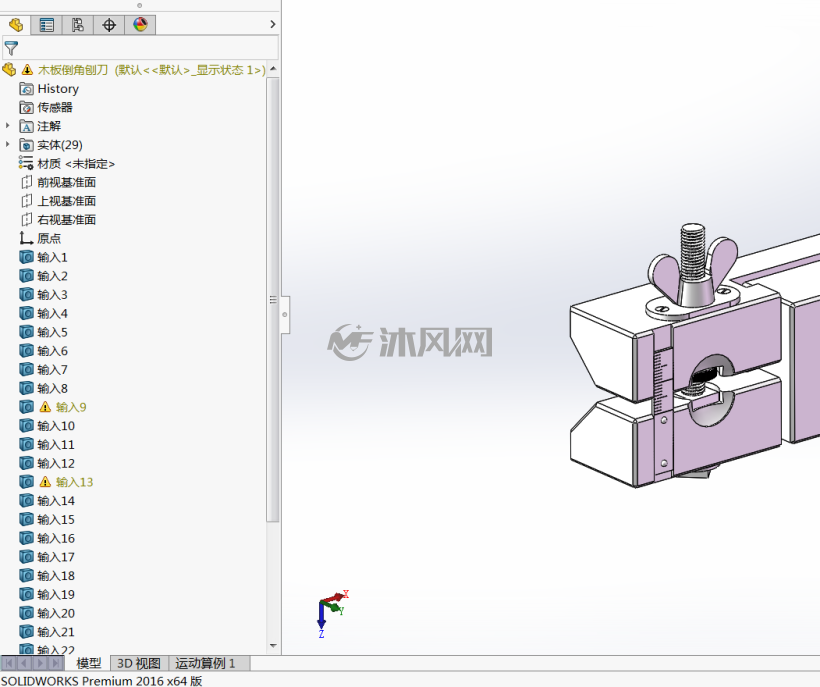820x687 pixels.
Task: Show more manager tabs with the chevron
Action: [272, 24]
